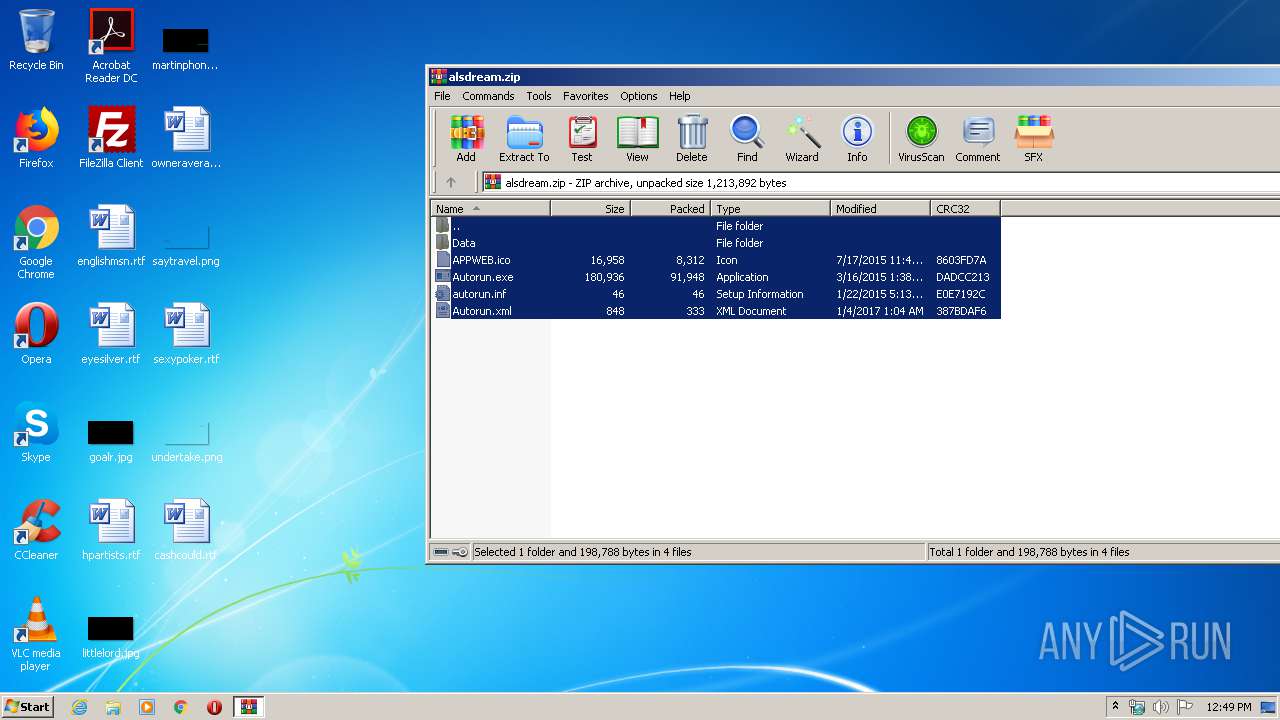
Task: Select the Autorun.xml file
Action: [x=715, y=311]
